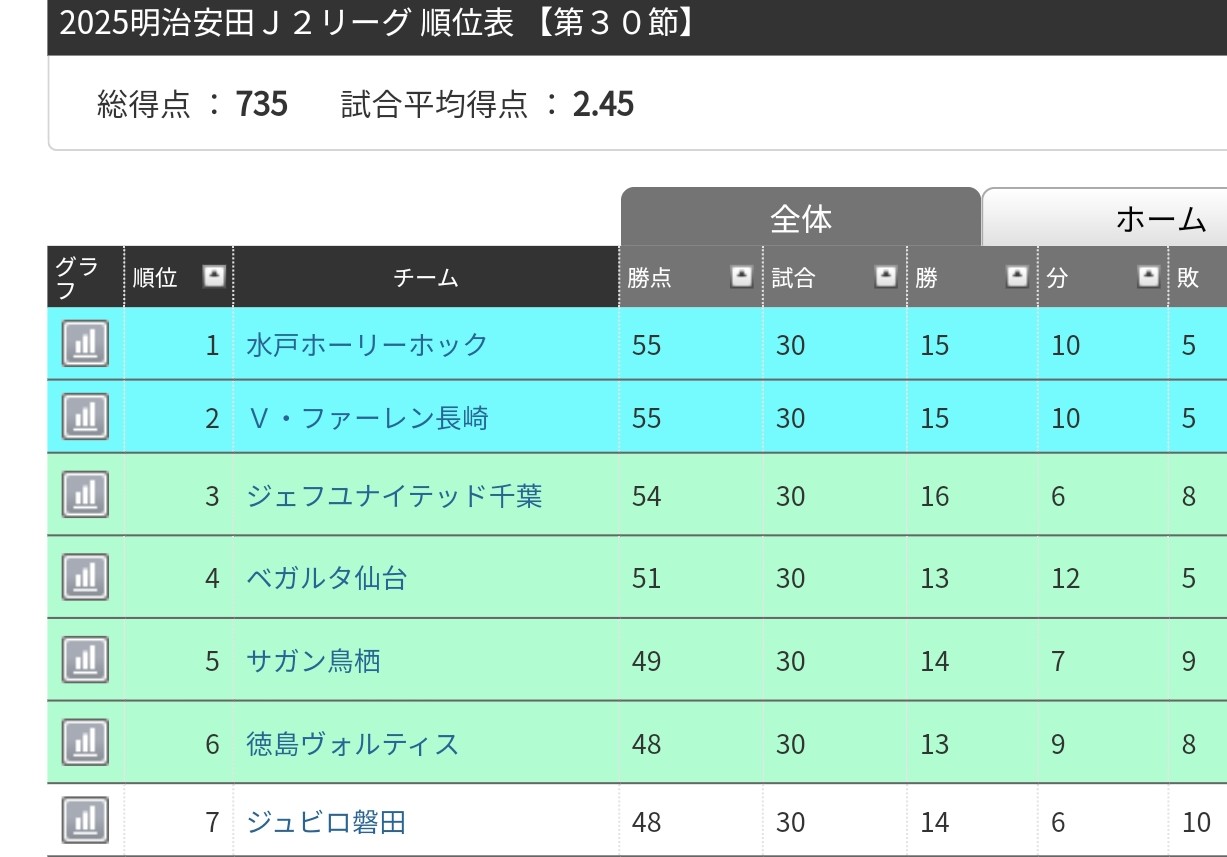Open graph for 徳島ヴォルティス
Screen dimensions: 1227x857
pos(85,743)
